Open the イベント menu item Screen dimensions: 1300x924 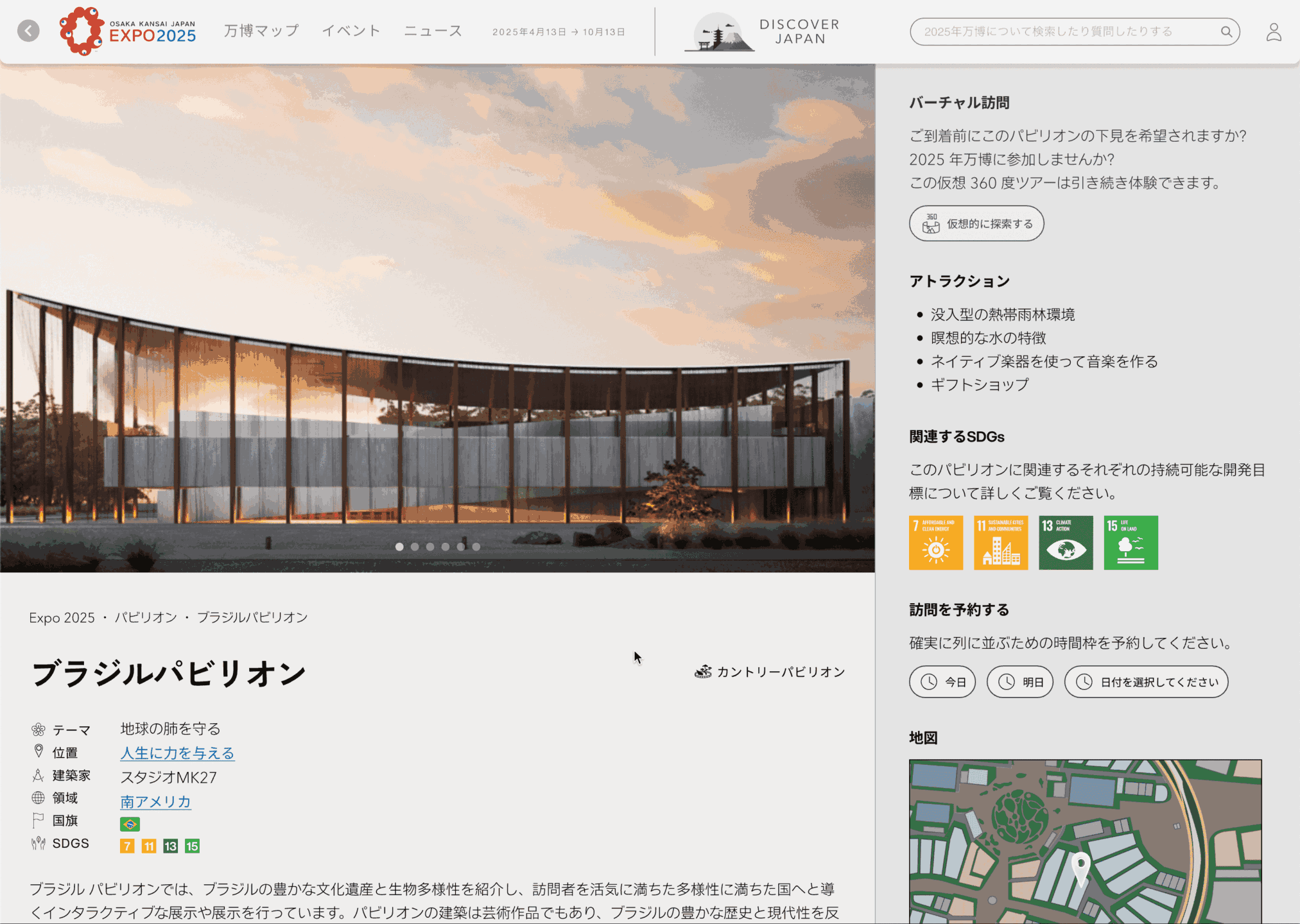(x=351, y=31)
